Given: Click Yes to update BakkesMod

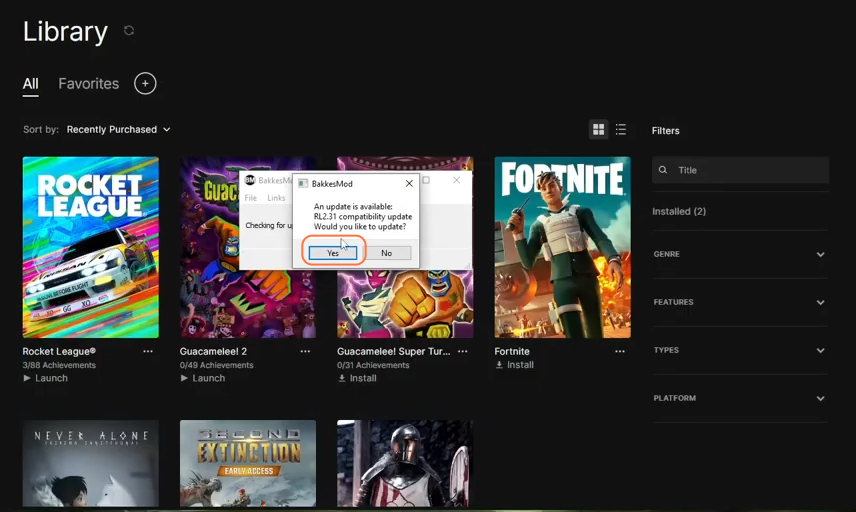Looking at the screenshot, I should point(333,253).
